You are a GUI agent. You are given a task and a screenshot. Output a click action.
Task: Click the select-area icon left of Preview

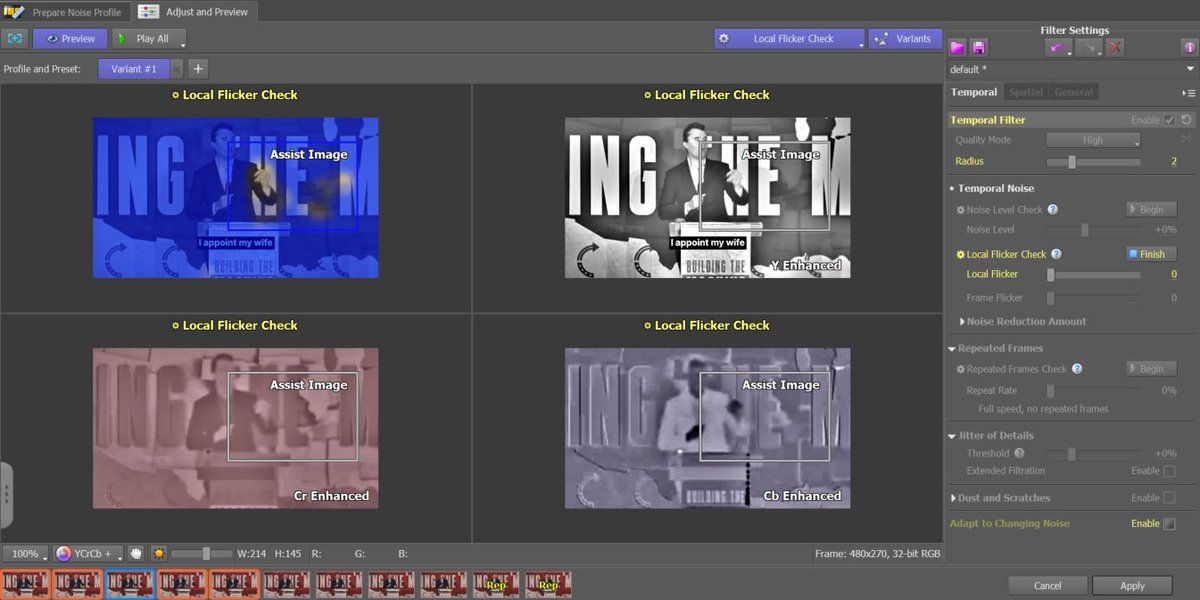pos(14,39)
